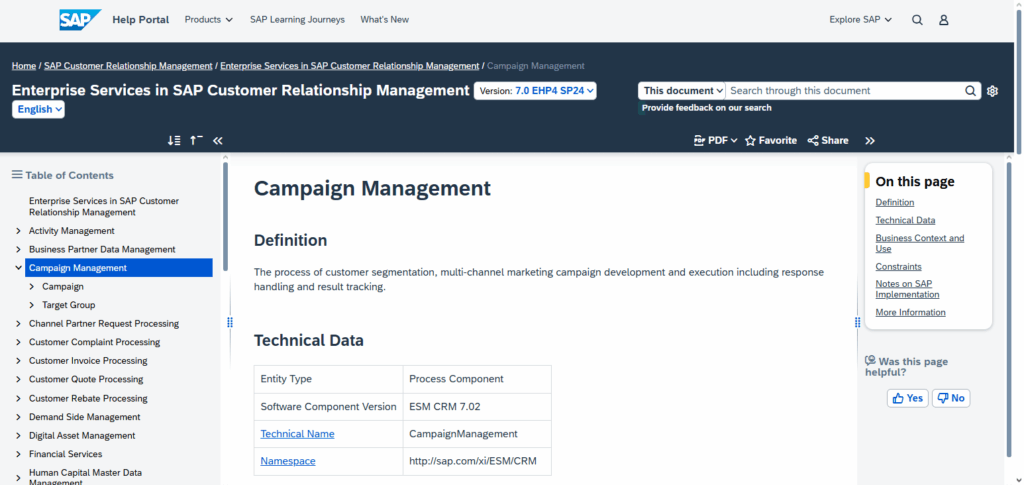Select Digital Asset Management in contents
Screen dimensions: 1024x485
(82, 435)
